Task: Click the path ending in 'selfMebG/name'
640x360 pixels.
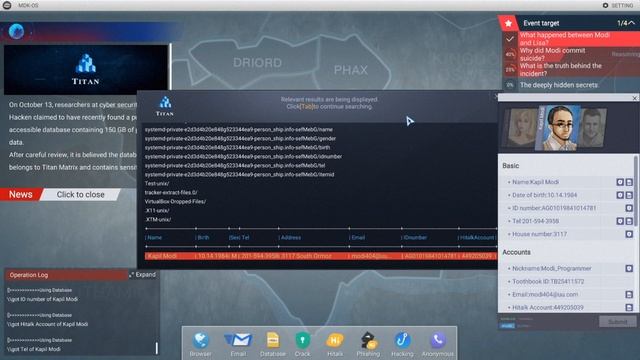Action: coord(239,130)
